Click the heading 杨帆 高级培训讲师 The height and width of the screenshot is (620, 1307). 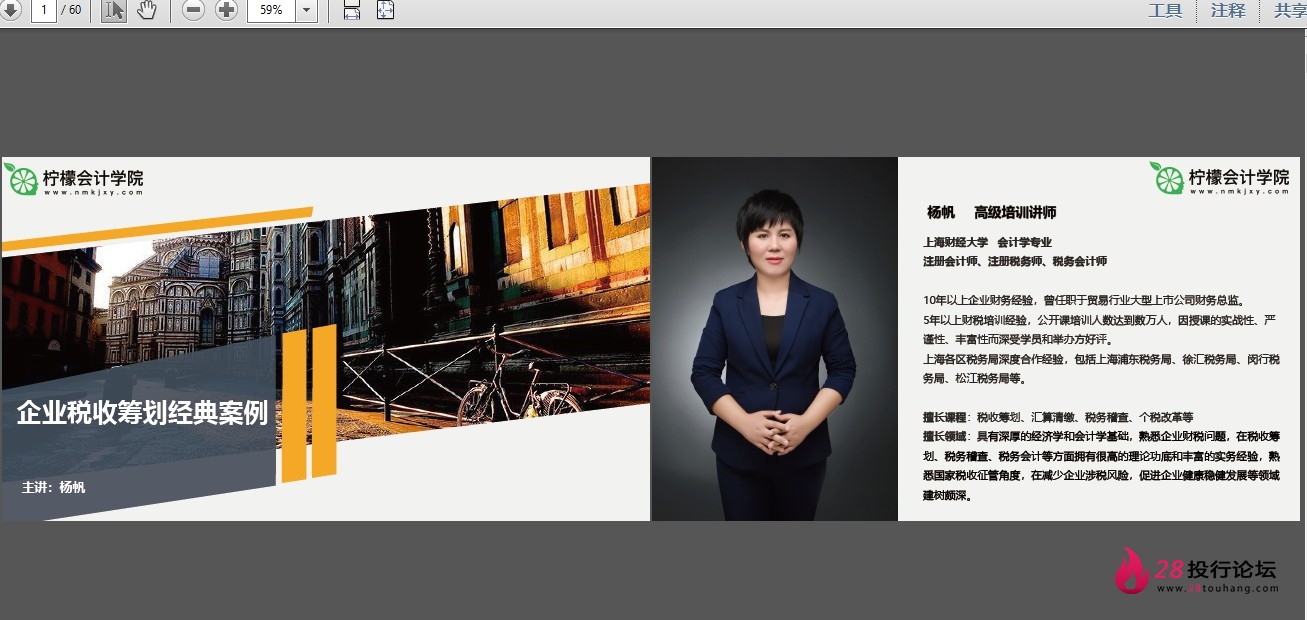[991, 212]
